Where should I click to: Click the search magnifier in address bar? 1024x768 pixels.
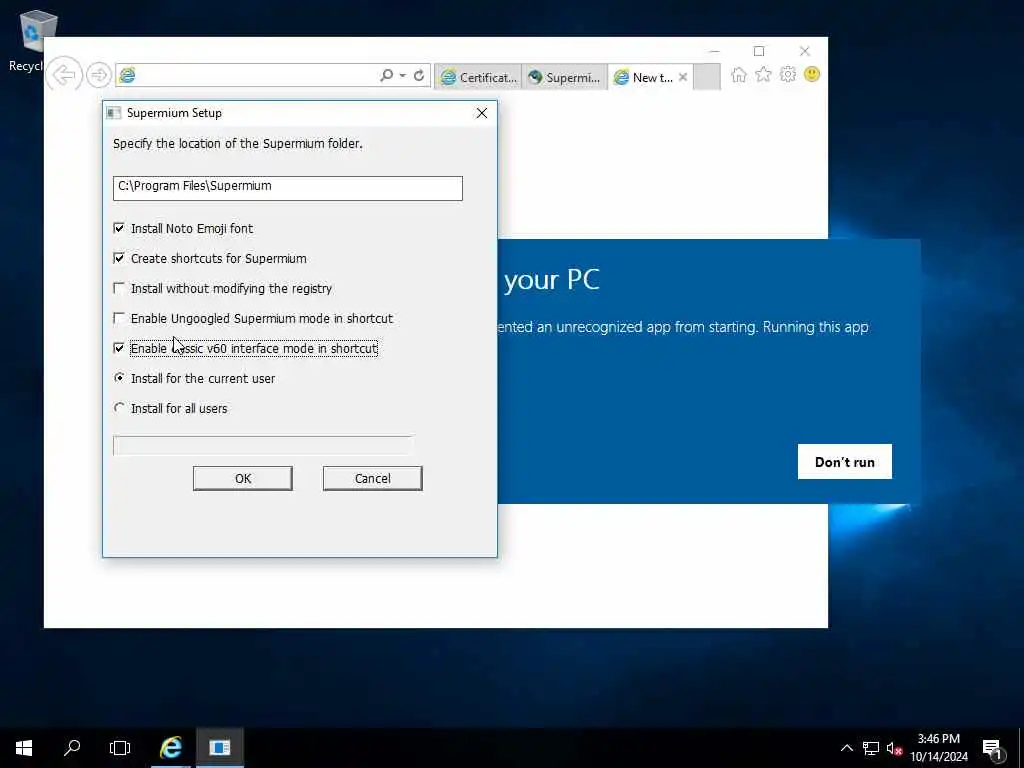click(387, 76)
